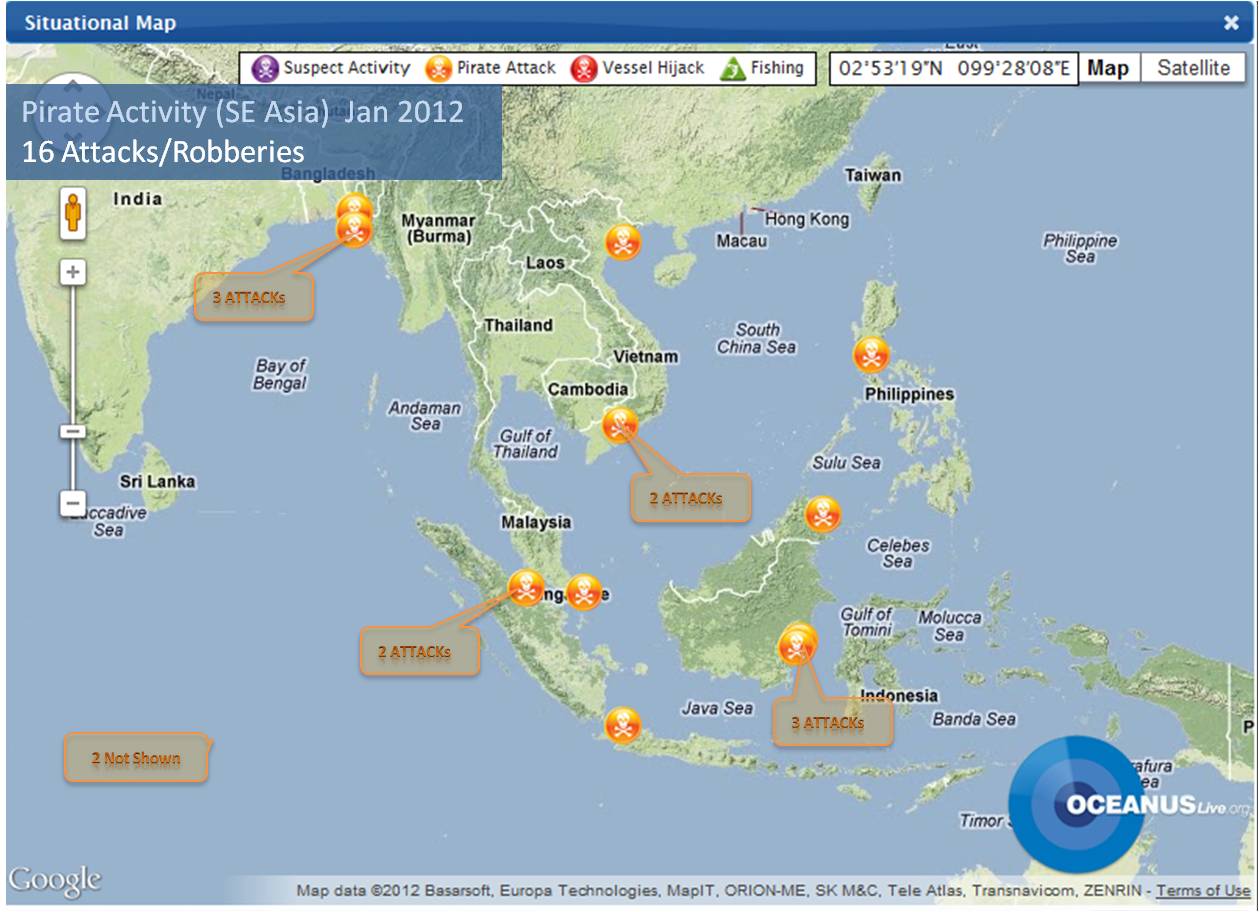Click the South China Sea label
The height and width of the screenshot is (912, 1259).
pos(757,338)
